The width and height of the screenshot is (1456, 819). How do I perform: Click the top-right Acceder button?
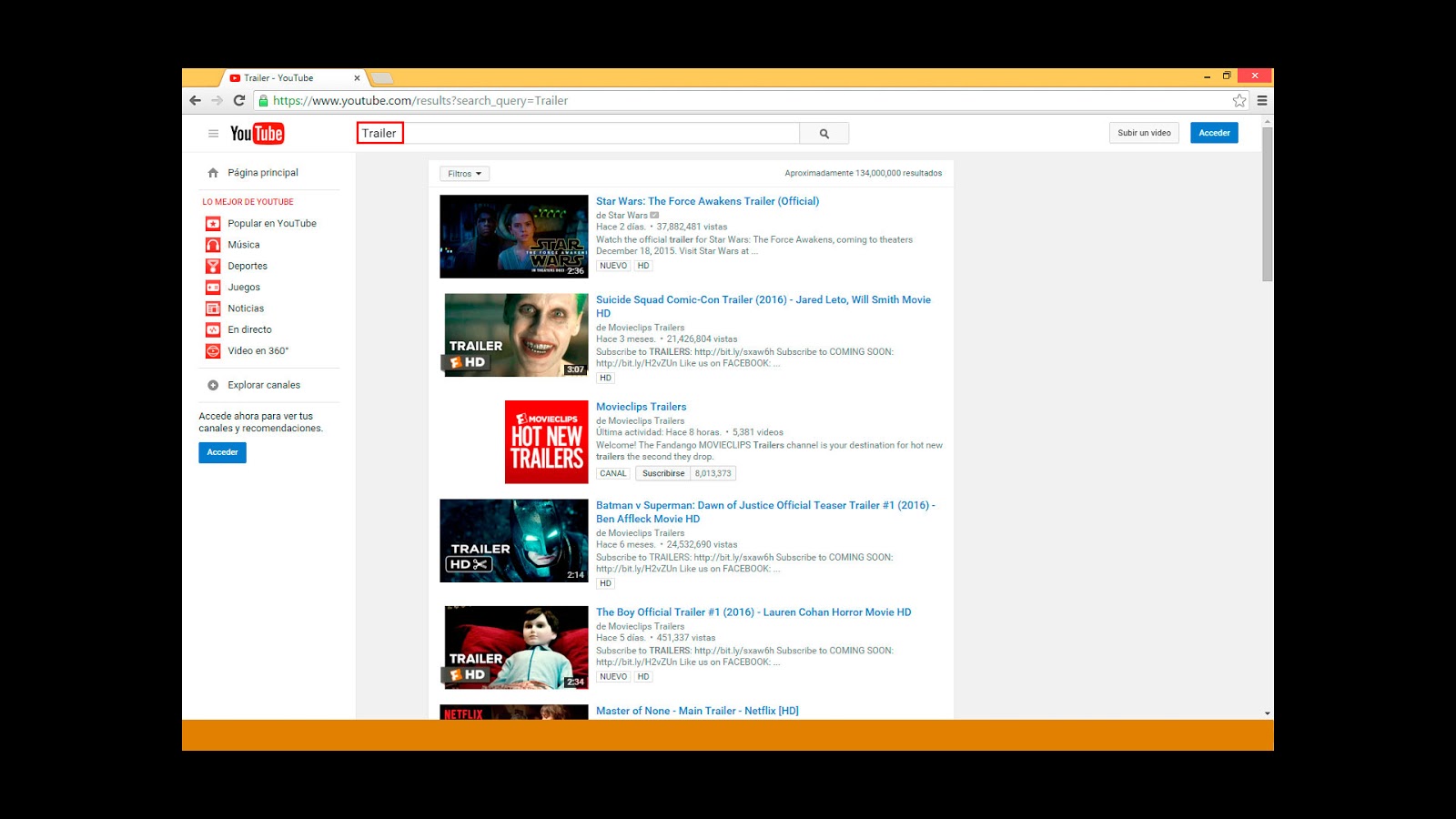(1214, 133)
